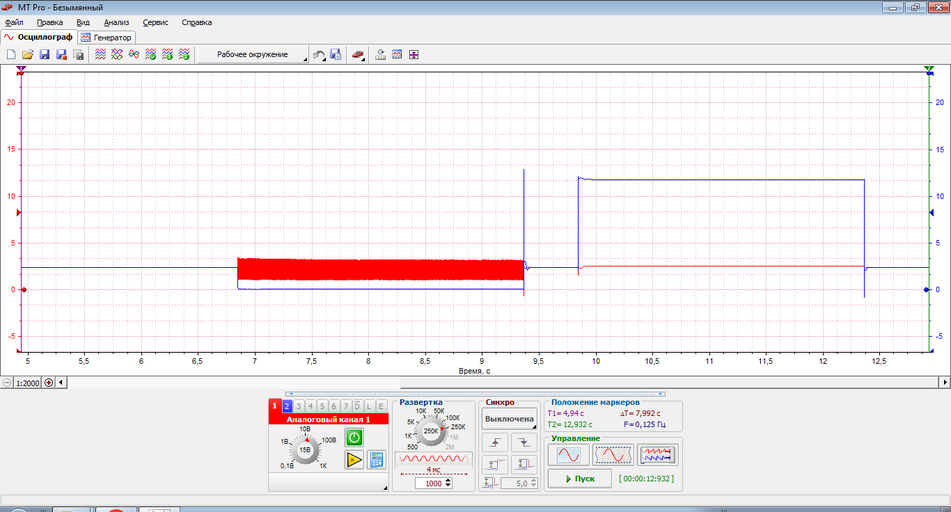This screenshot has height=512, width=951.
Task: Click the crossed waveforms icon in toolbar
Action: coord(117,55)
